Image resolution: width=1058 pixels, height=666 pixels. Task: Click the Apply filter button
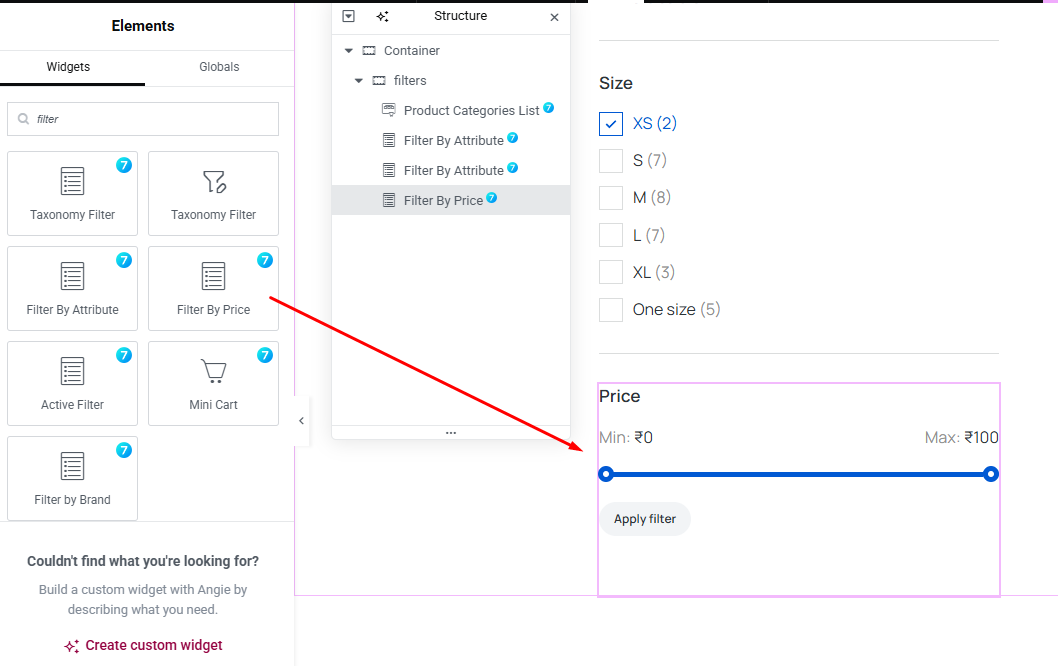[645, 519]
